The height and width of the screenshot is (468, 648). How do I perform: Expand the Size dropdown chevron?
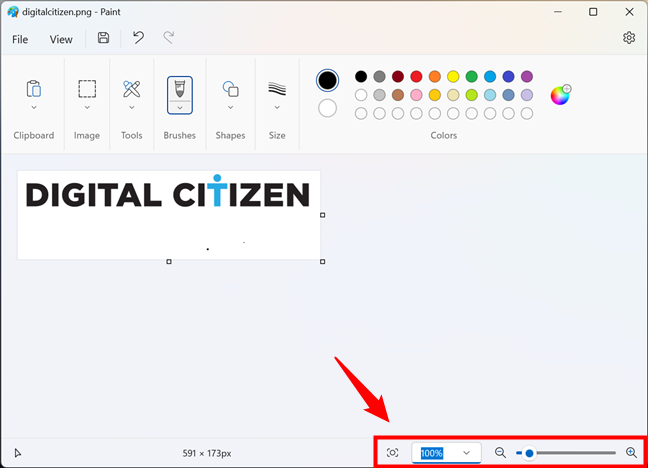[x=277, y=107]
